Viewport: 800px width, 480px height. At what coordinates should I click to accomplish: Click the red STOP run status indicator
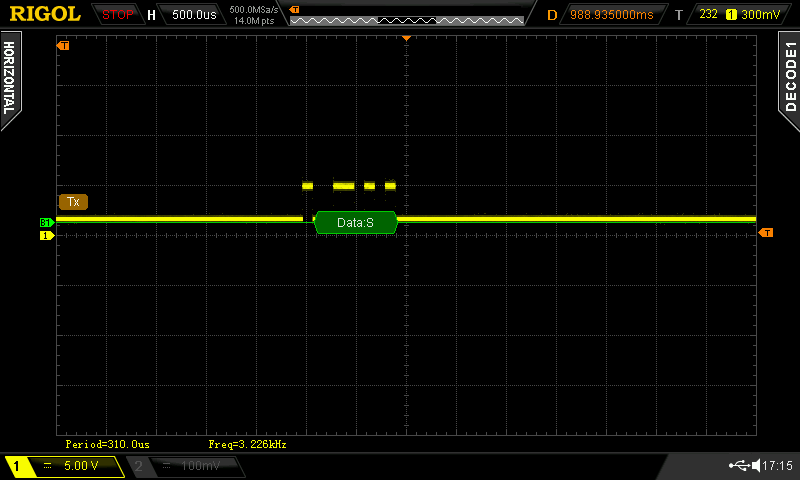(x=117, y=15)
